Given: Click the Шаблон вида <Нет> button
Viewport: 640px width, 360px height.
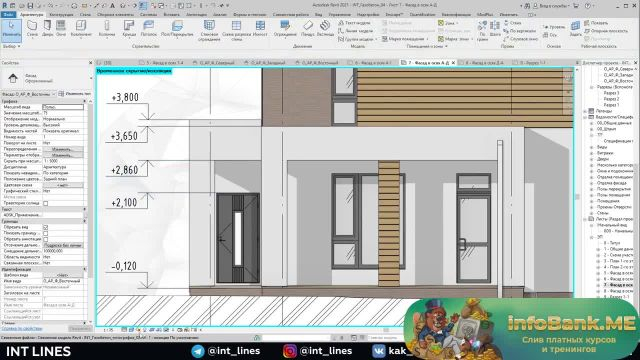Looking at the screenshot, I should [63, 276].
